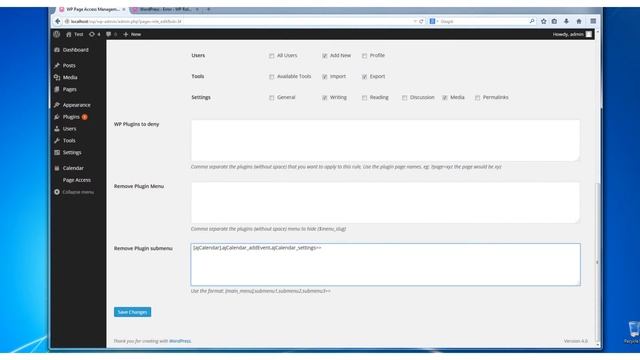Click the 'Remove Plugin Menu' field label
Image resolution: width=640 pixels, height=360 pixels.
tap(139, 186)
